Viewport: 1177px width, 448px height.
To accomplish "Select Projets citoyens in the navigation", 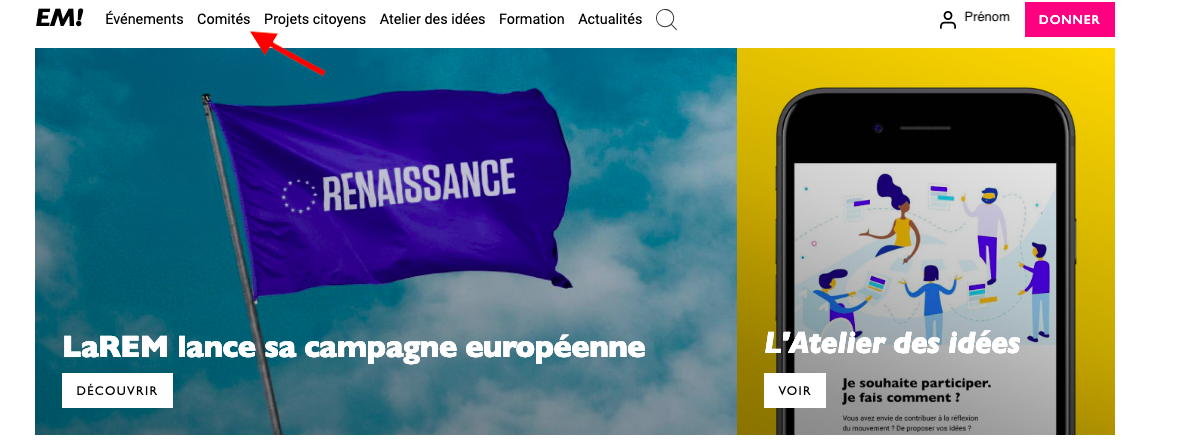I will [315, 20].
